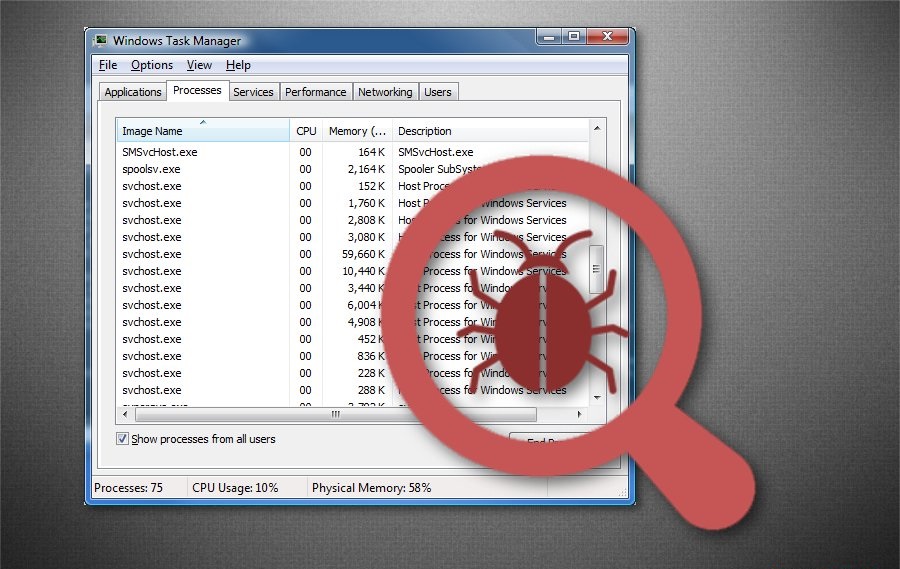Click the Task Manager title bar icon
Screen dimensions: 900x569
coord(101,41)
